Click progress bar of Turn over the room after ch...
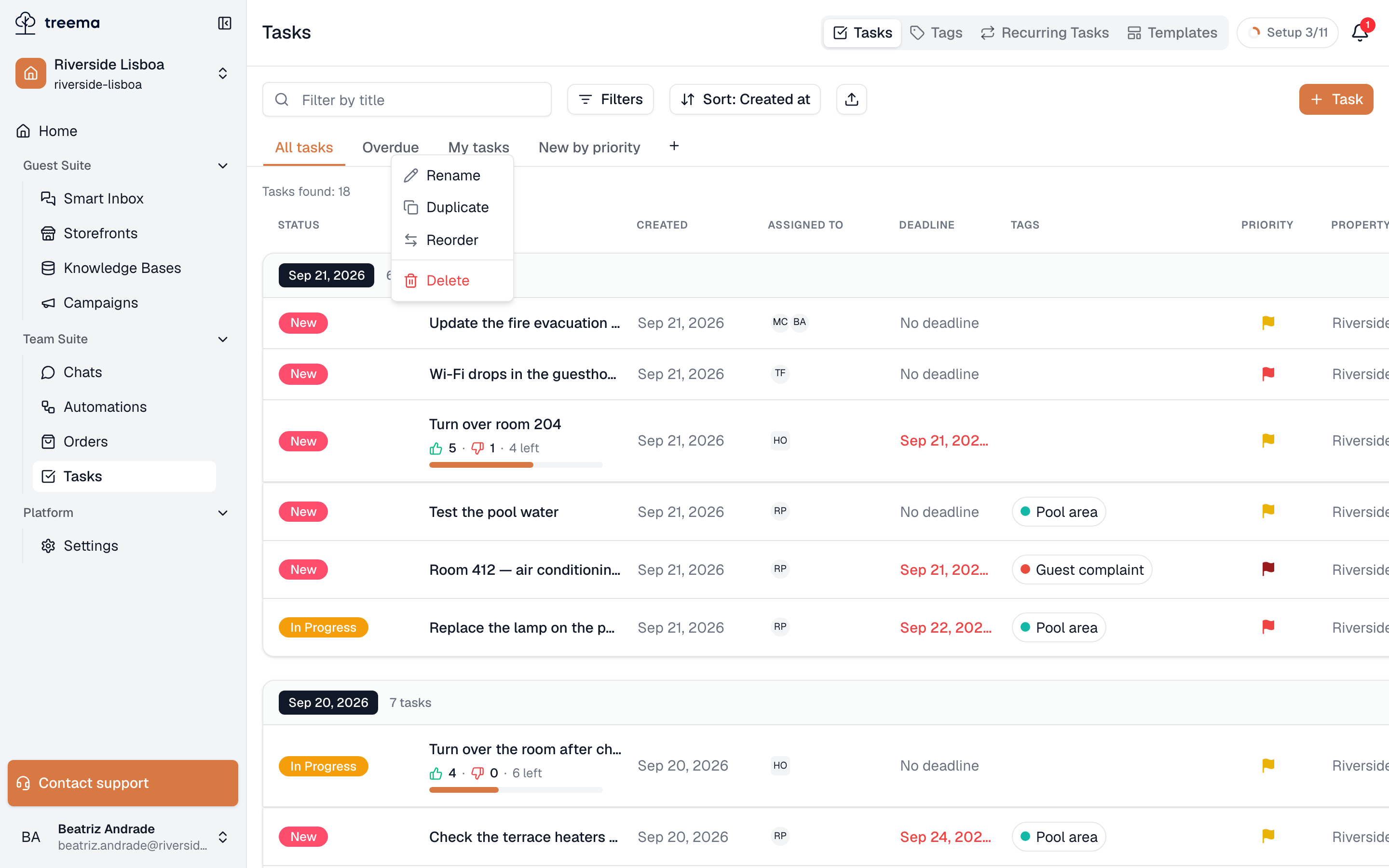 point(516,790)
